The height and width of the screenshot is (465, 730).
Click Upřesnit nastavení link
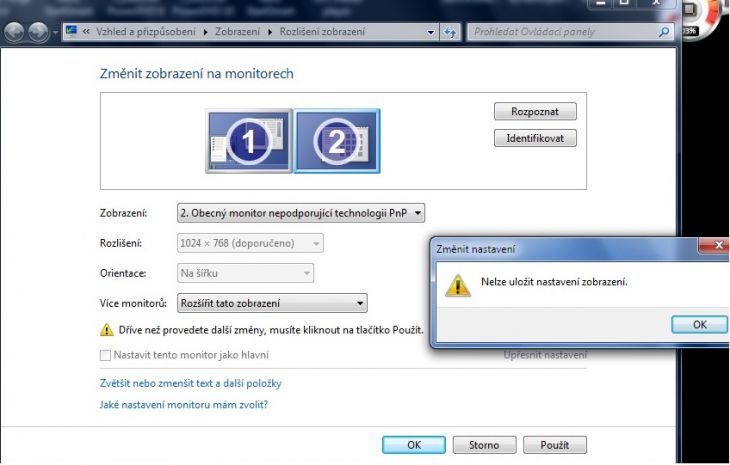545,355
